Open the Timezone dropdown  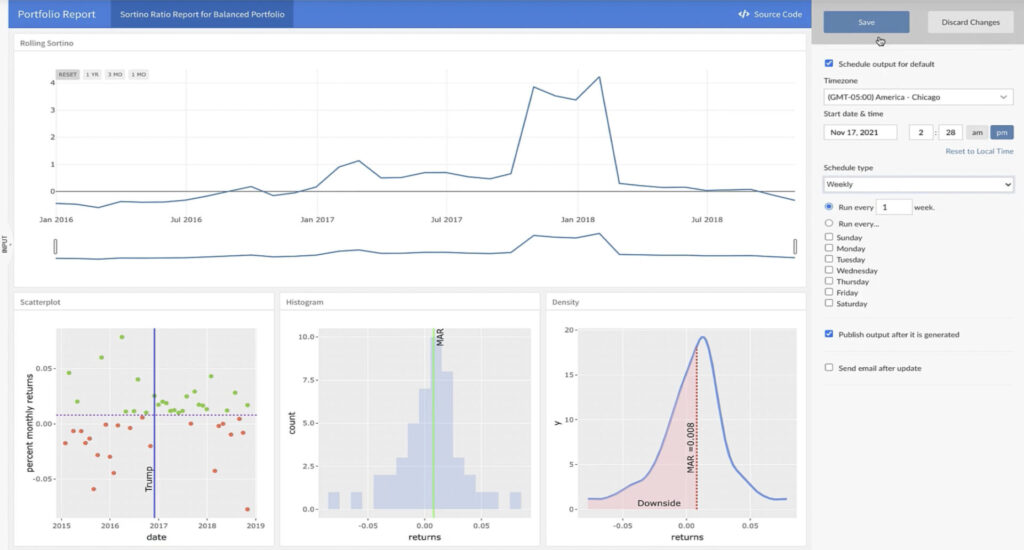pyautogui.click(x=918, y=97)
